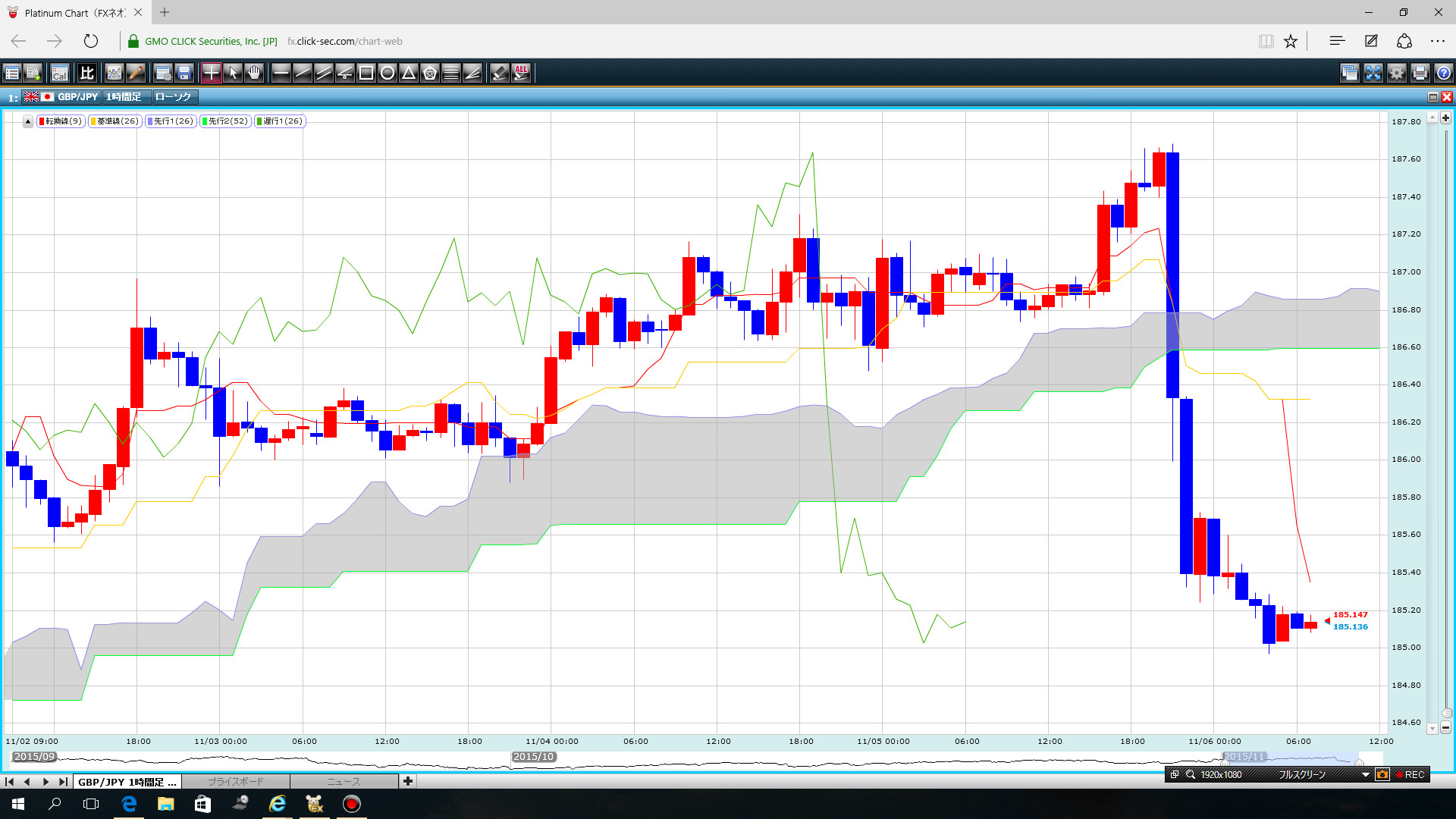Open the GBP/JPY currency pair selector
This screenshot has width=1456, height=819.
pos(77,97)
